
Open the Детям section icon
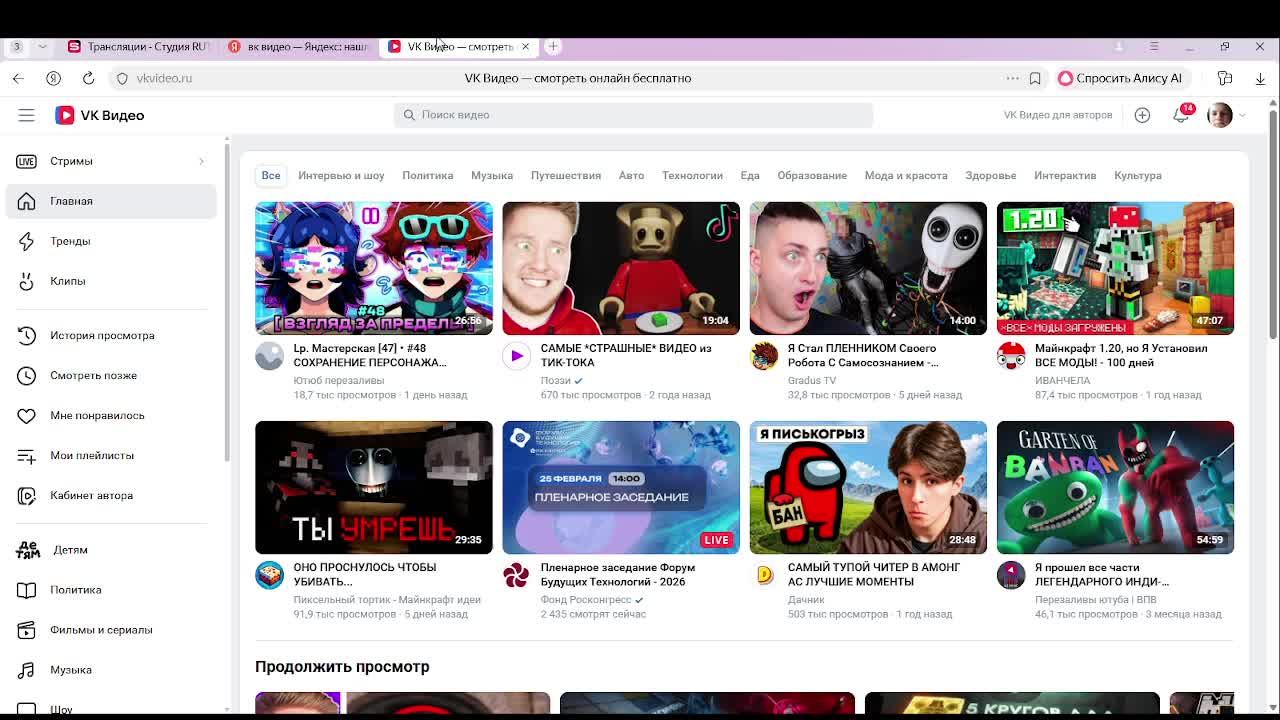[27, 550]
